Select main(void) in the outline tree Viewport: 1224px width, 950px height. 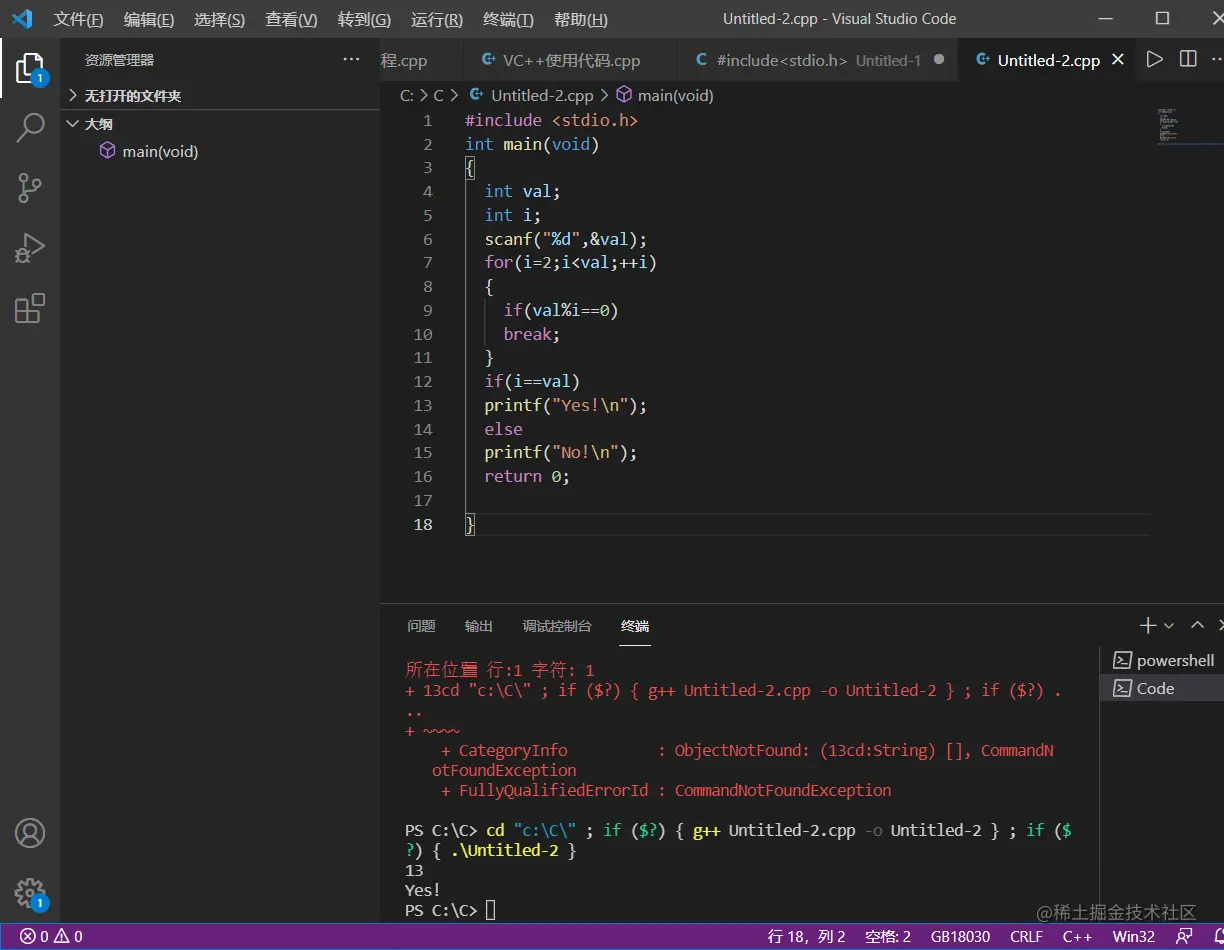pos(160,152)
